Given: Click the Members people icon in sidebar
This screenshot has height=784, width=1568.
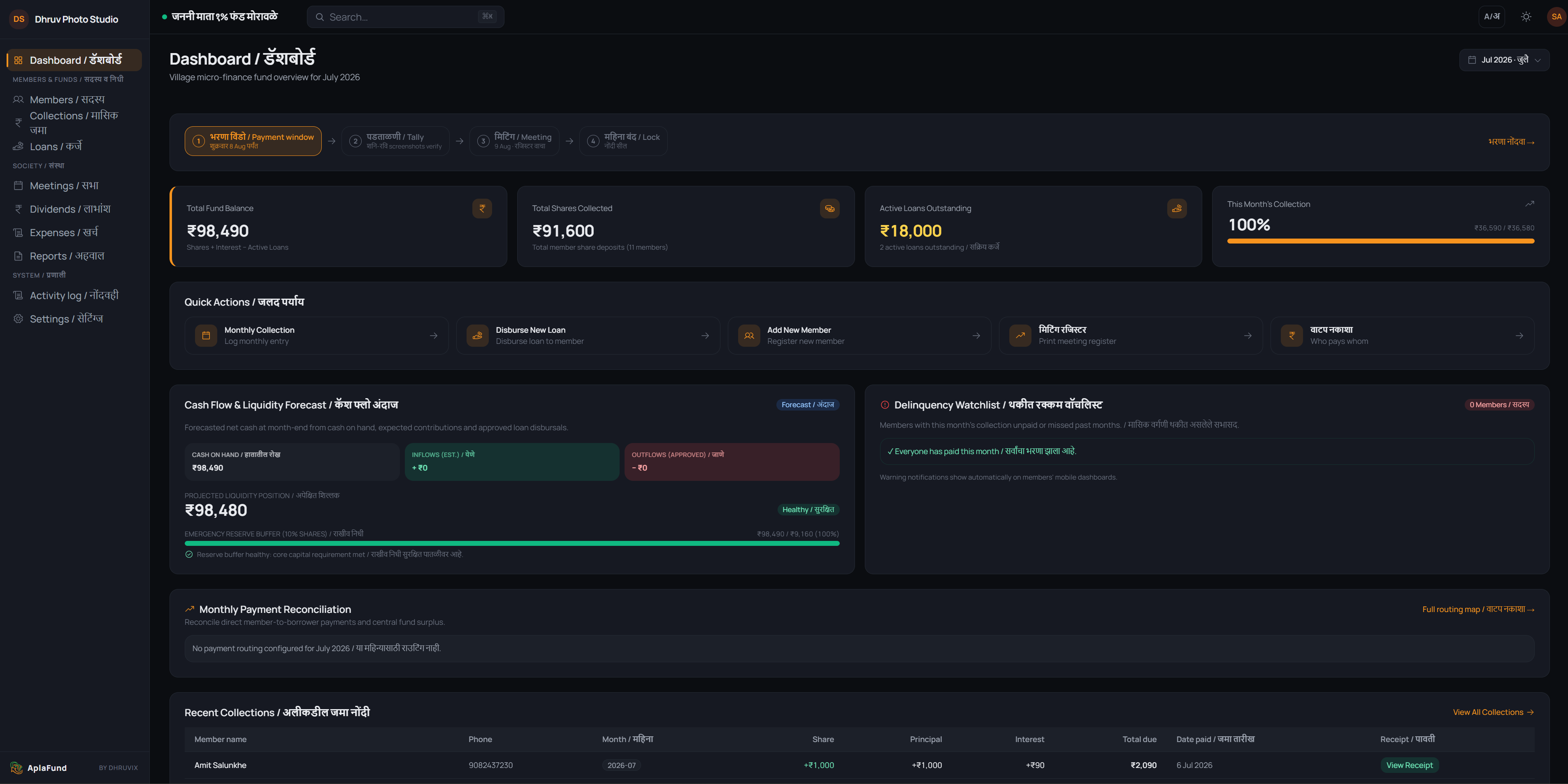Looking at the screenshot, I should pyautogui.click(x=18, y=99).
